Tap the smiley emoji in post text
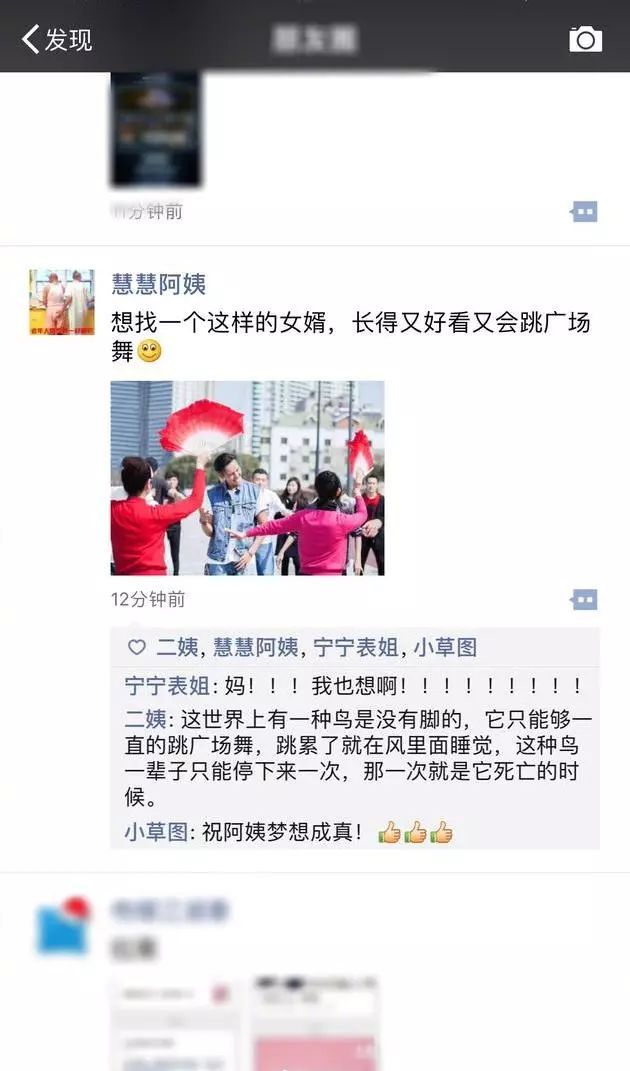Viewport: 630px width, 1071px height. (x=150, y=352)
